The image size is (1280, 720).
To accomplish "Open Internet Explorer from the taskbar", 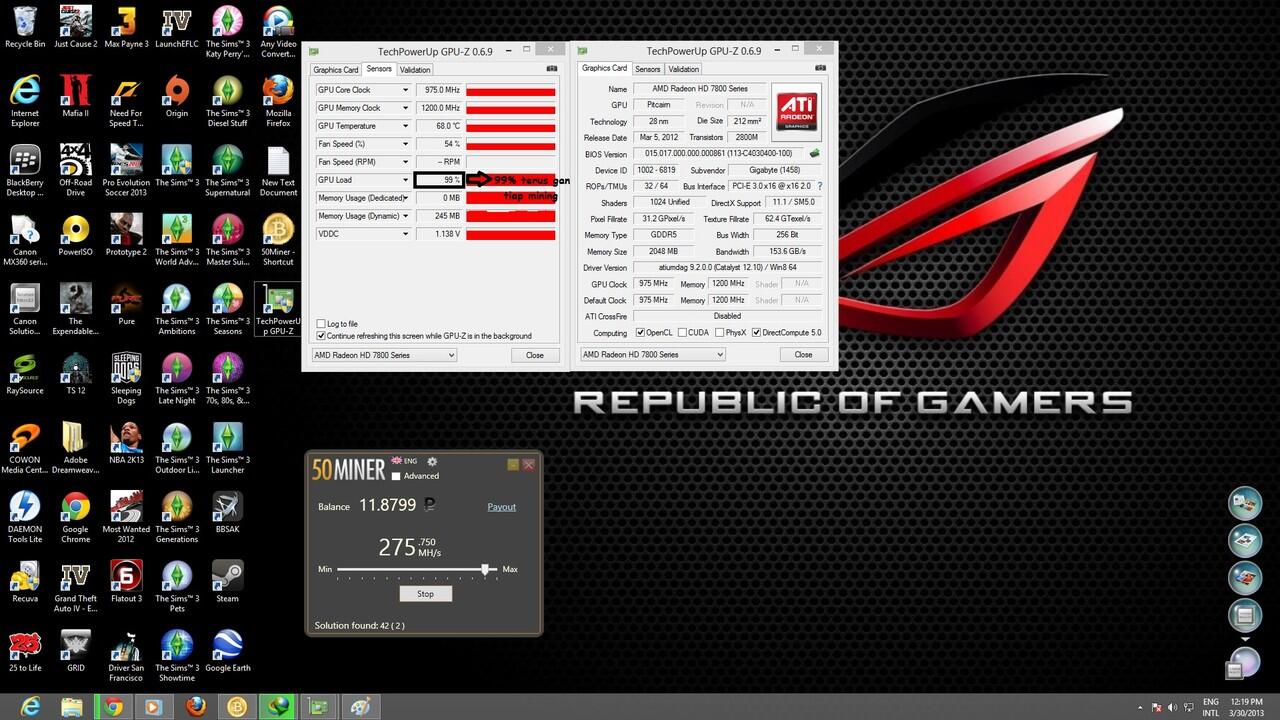I will [x=30, y=706].
